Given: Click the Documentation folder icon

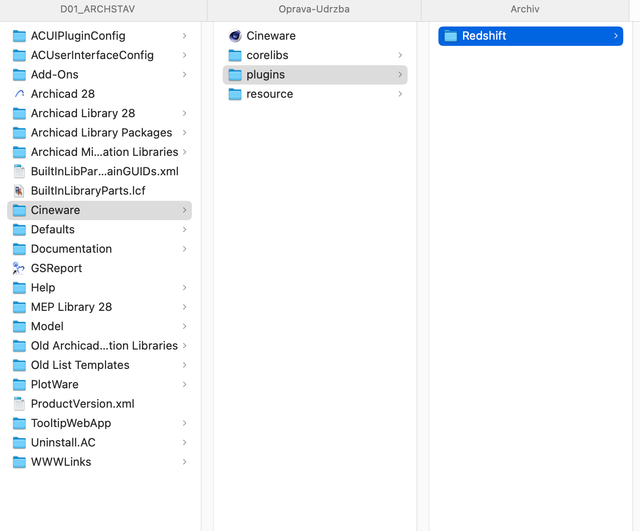Looking at the screenshot, I should point(19,249).
